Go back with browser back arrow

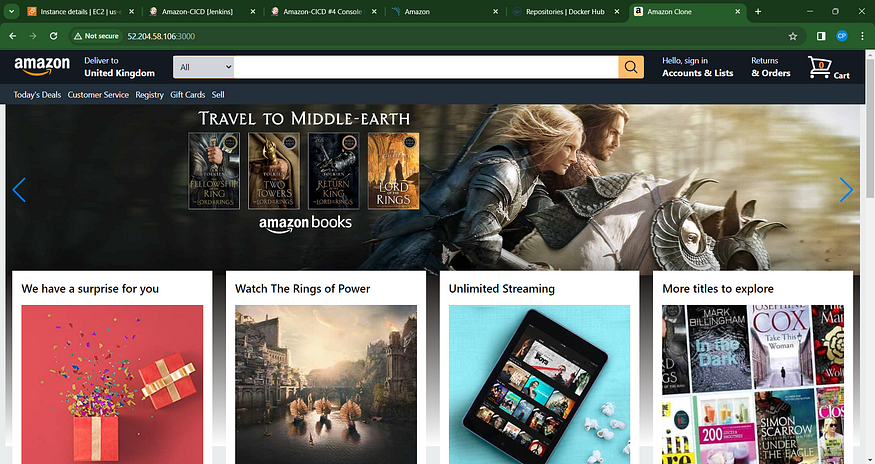click(12, 36)
